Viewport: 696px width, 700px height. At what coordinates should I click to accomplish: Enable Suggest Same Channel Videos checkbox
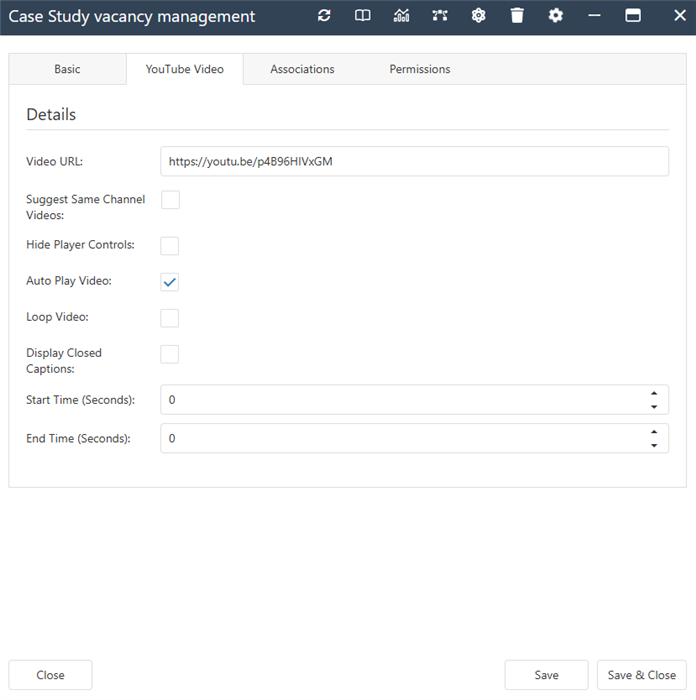coord(171,200)
